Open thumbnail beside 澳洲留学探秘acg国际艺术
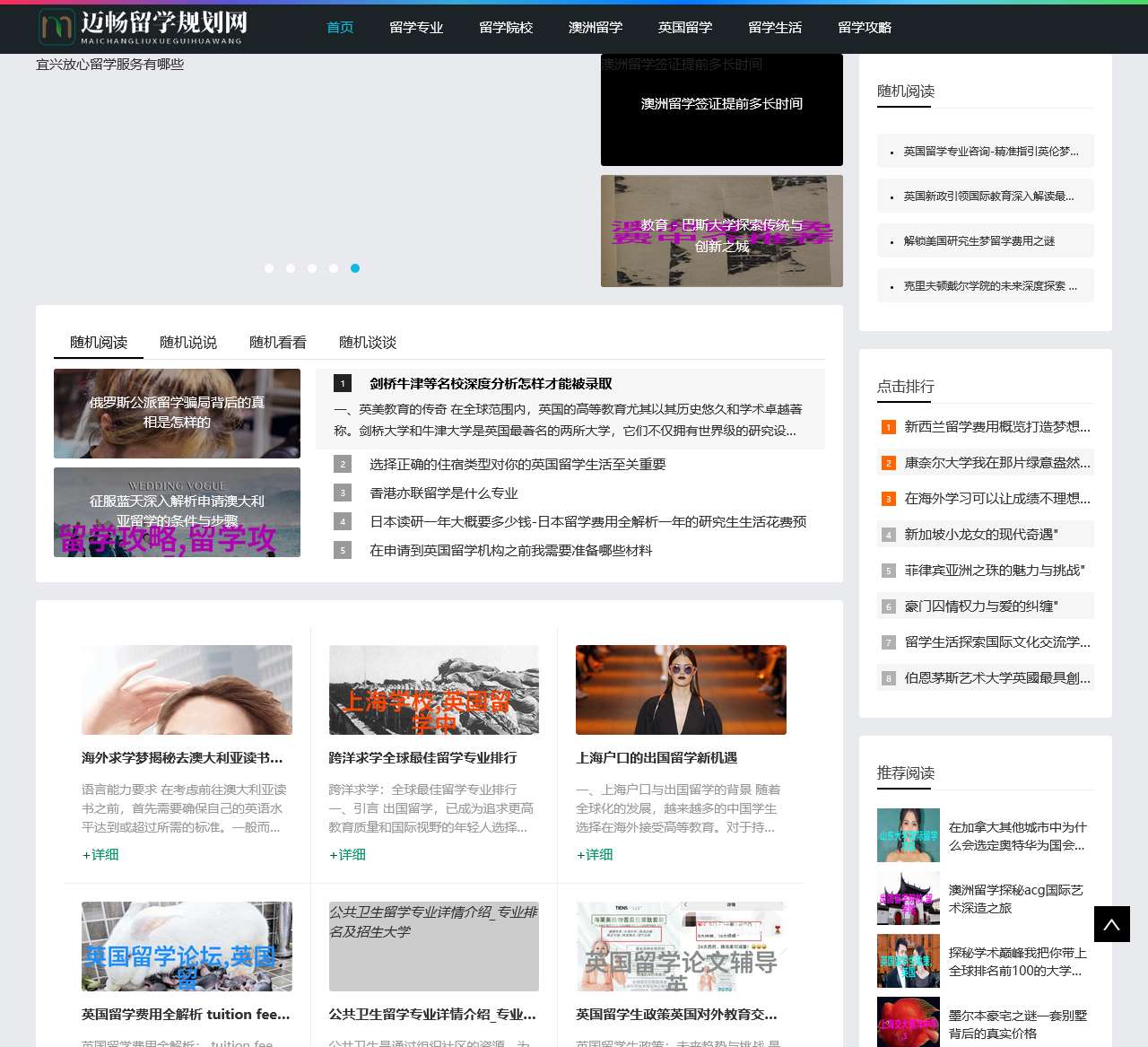Image resolution: width=1148 pixels, height=1047 pixels. [x=908, y=898]
